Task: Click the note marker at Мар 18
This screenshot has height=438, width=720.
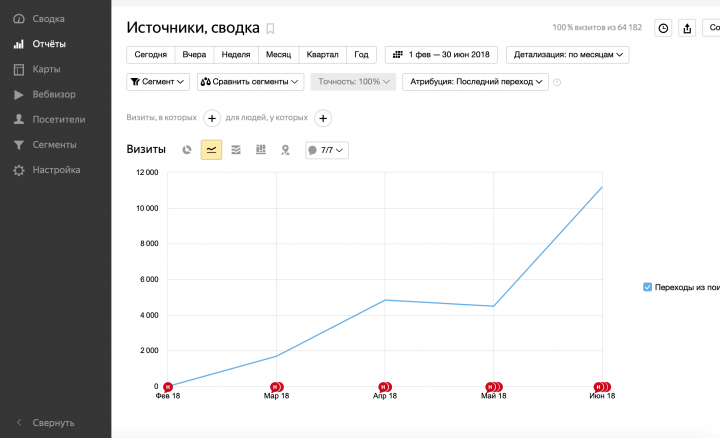Action: 277,387
